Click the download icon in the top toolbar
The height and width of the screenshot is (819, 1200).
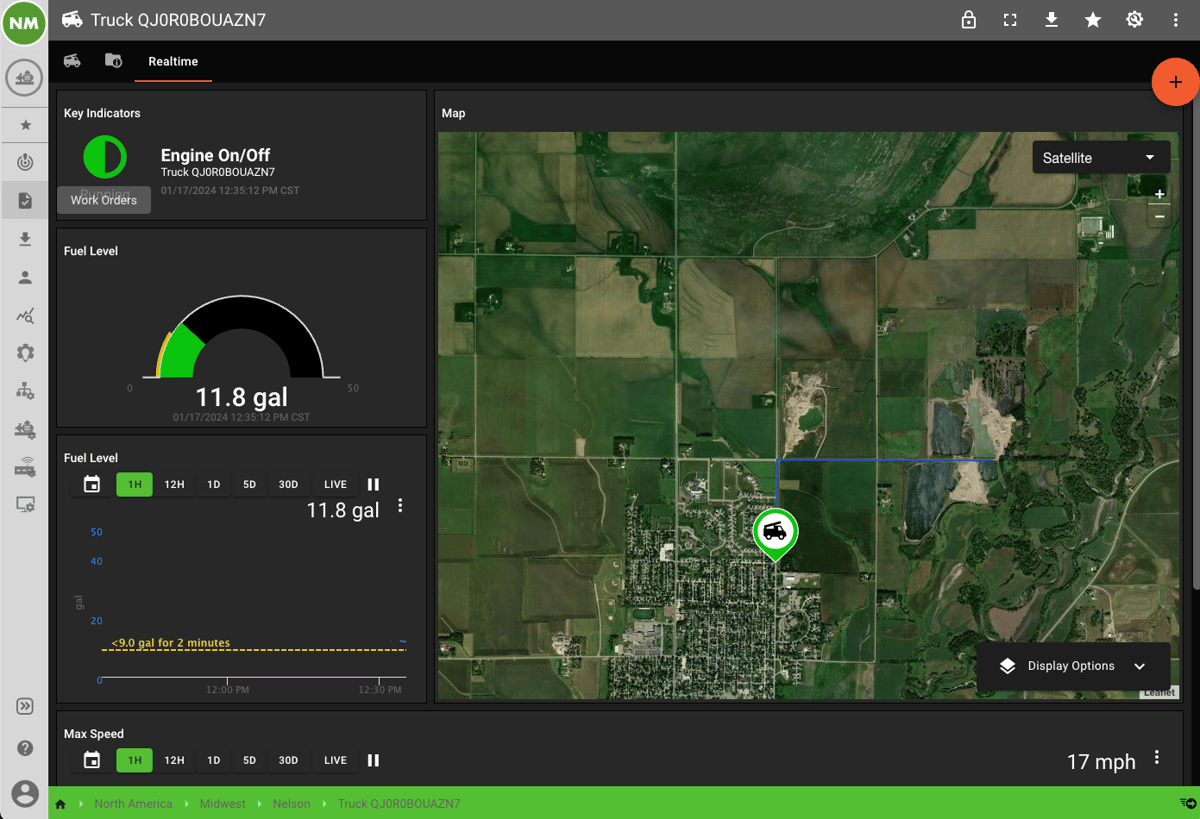[1051, 19]
